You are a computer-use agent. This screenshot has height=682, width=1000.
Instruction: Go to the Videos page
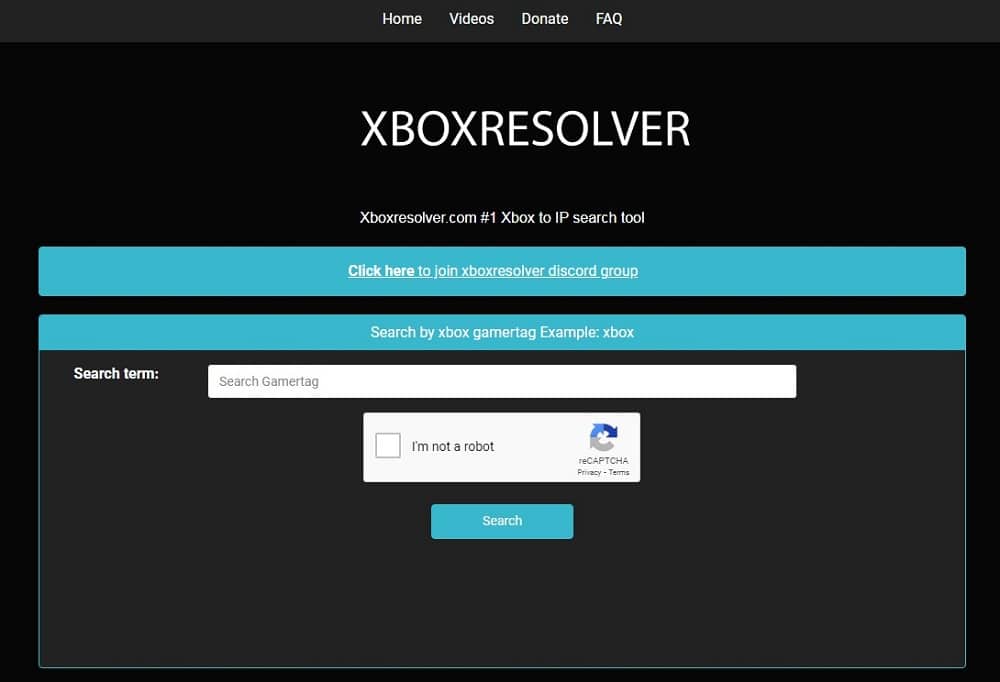471,19
